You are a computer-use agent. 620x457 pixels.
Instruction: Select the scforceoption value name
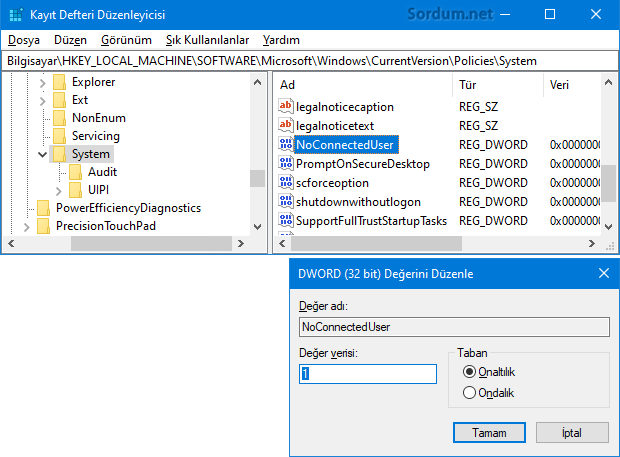[x=332, y=183]
